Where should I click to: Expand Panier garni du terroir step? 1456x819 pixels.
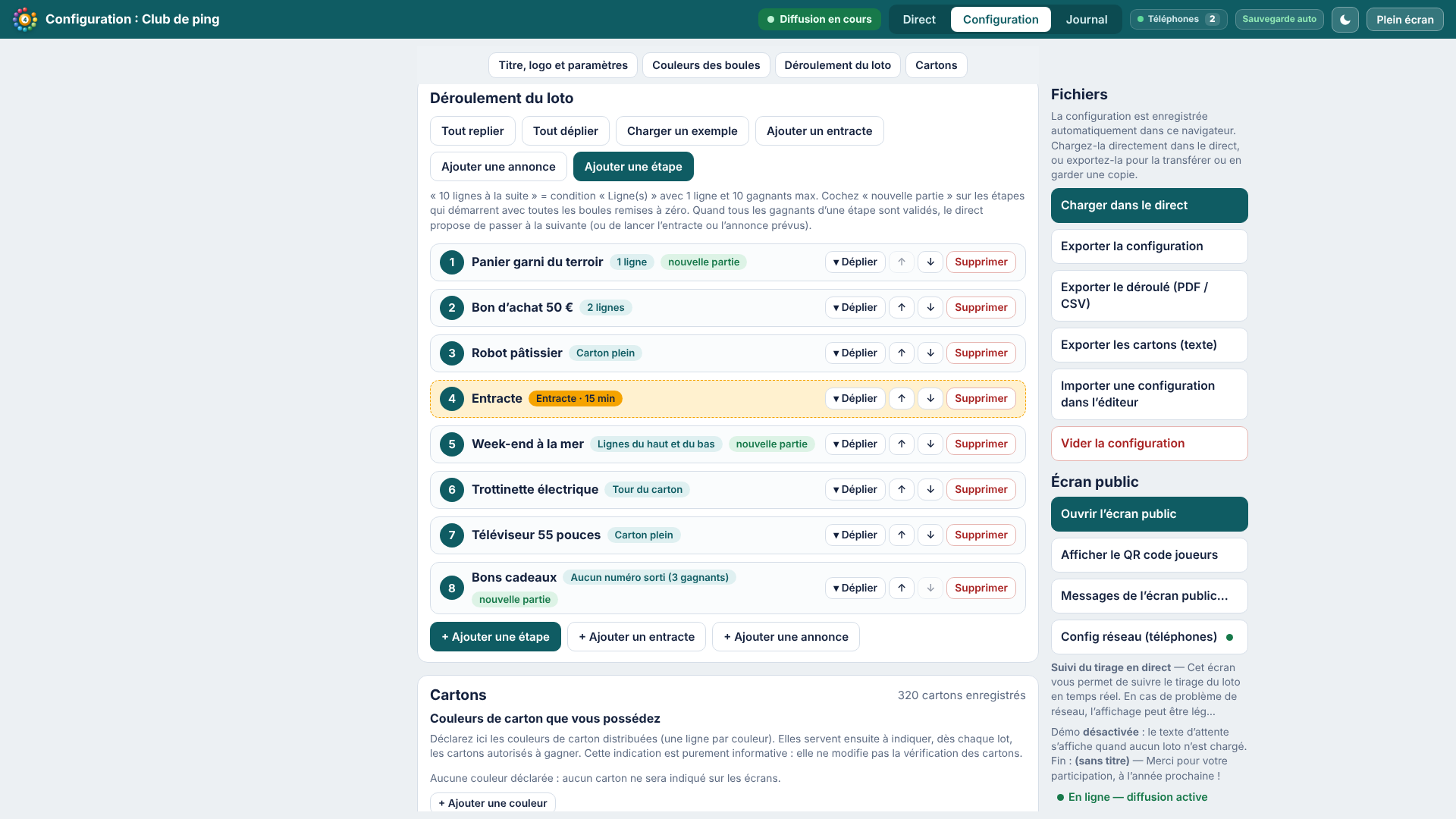click(x=855, y=262)
